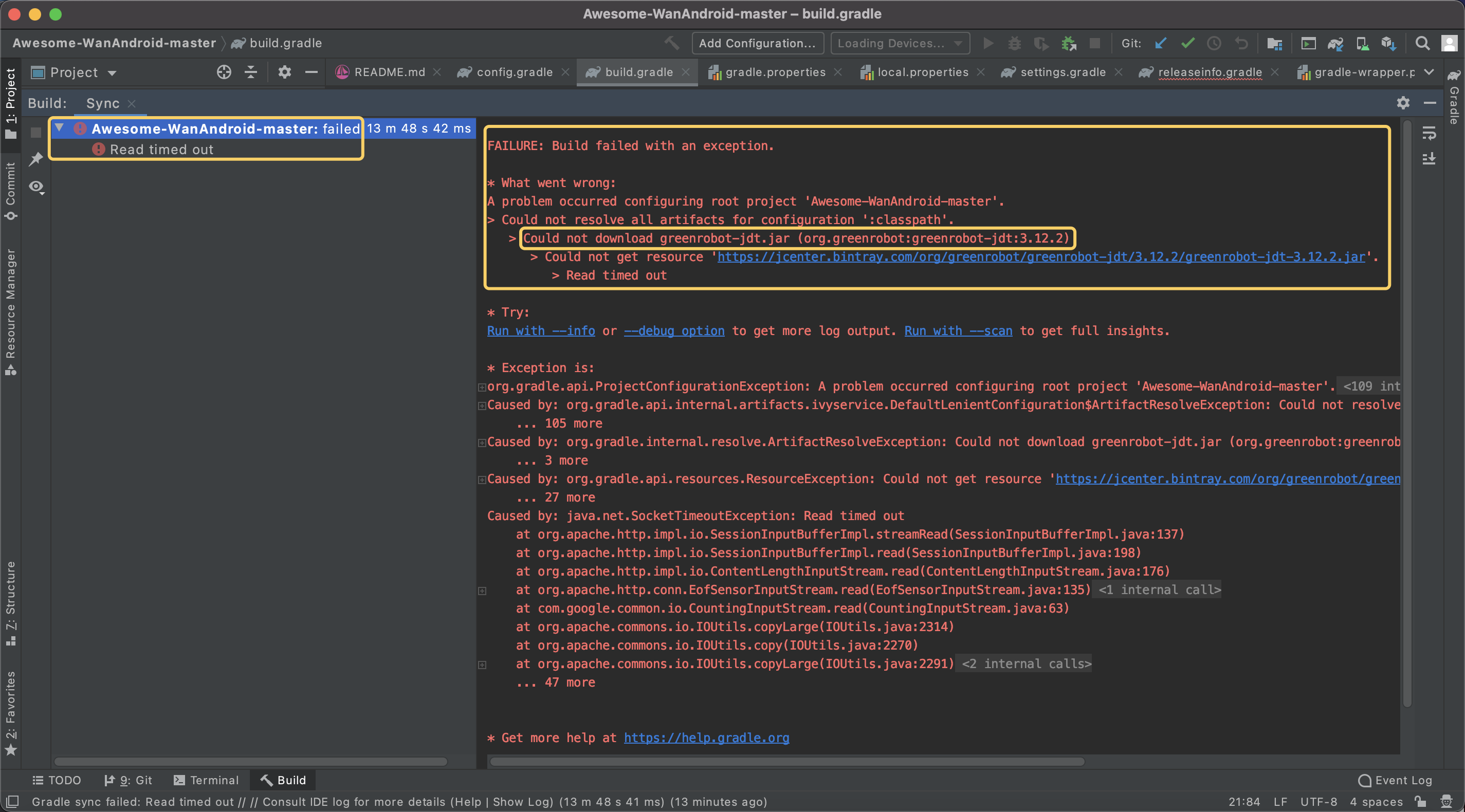Viewport: 1465px width, 812px height.
Task: Open the Terminal tool window
Action: pyautogui.click(x=207, y=780)
